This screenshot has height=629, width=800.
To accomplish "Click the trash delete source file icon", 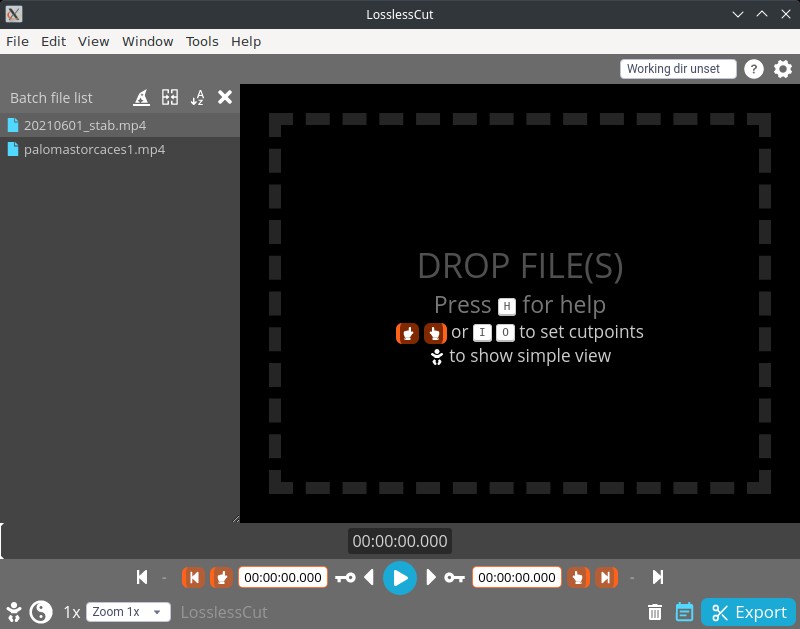I will pyautogui.click(x=655, y=612).
